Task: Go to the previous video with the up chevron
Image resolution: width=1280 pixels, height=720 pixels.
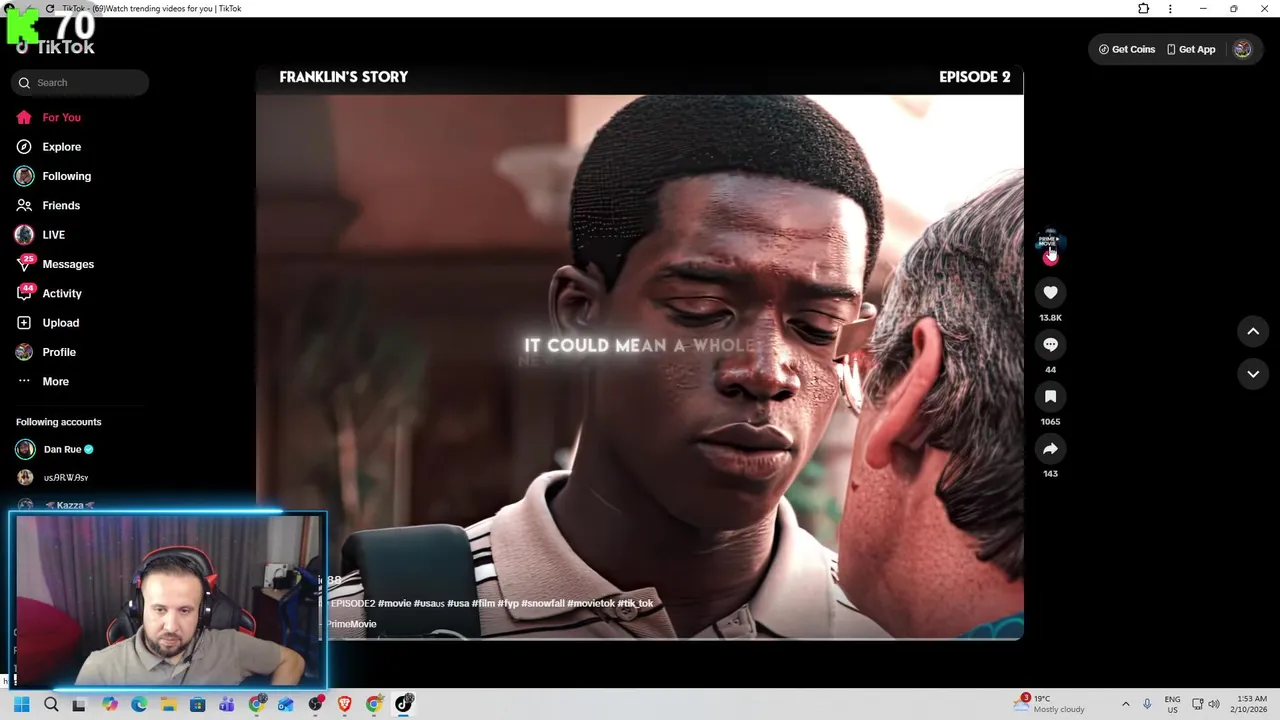Action: pyautogui.click(x=1253, y=331)
